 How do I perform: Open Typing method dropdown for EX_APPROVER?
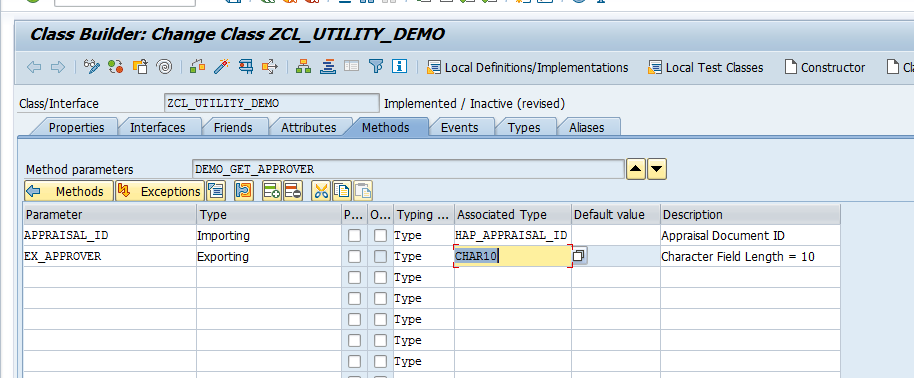[x=424, y=257]
